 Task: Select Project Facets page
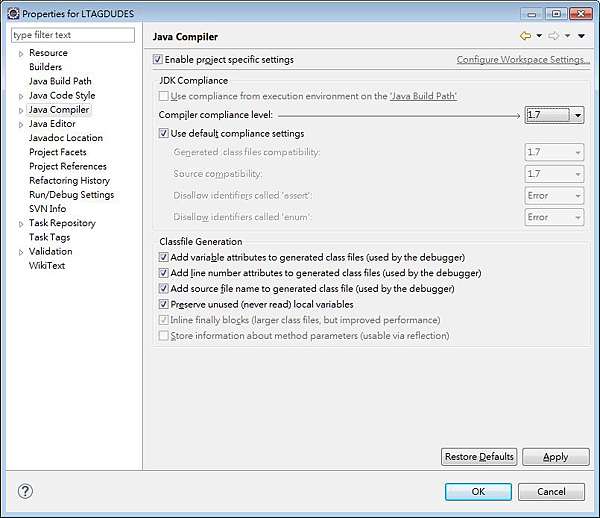[58, 152]
